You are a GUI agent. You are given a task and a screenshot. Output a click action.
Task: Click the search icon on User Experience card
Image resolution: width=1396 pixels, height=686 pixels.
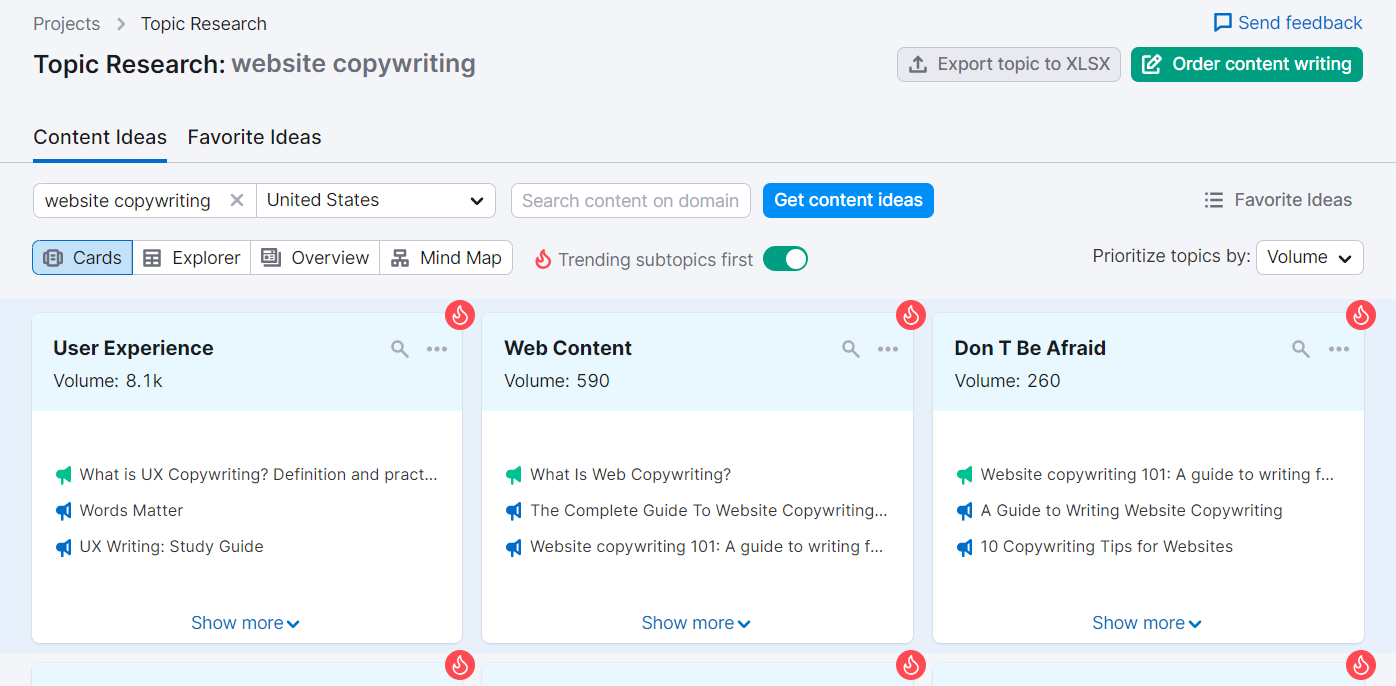[400, 349]
